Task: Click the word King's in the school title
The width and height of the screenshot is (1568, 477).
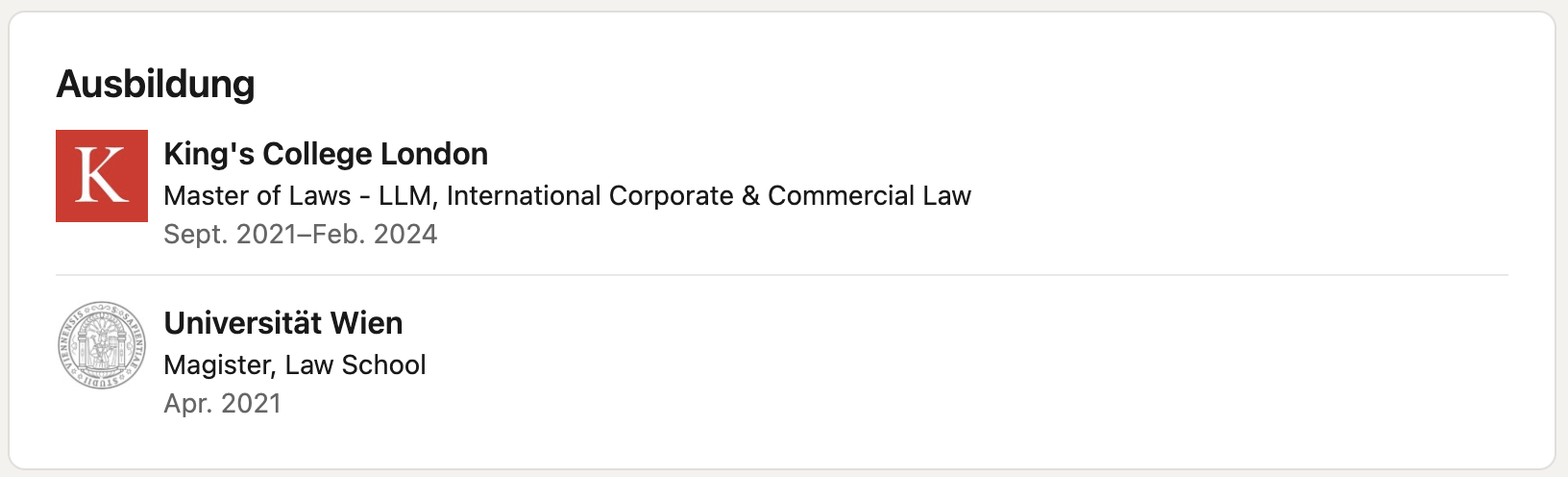Action: [x=208, y=154]
